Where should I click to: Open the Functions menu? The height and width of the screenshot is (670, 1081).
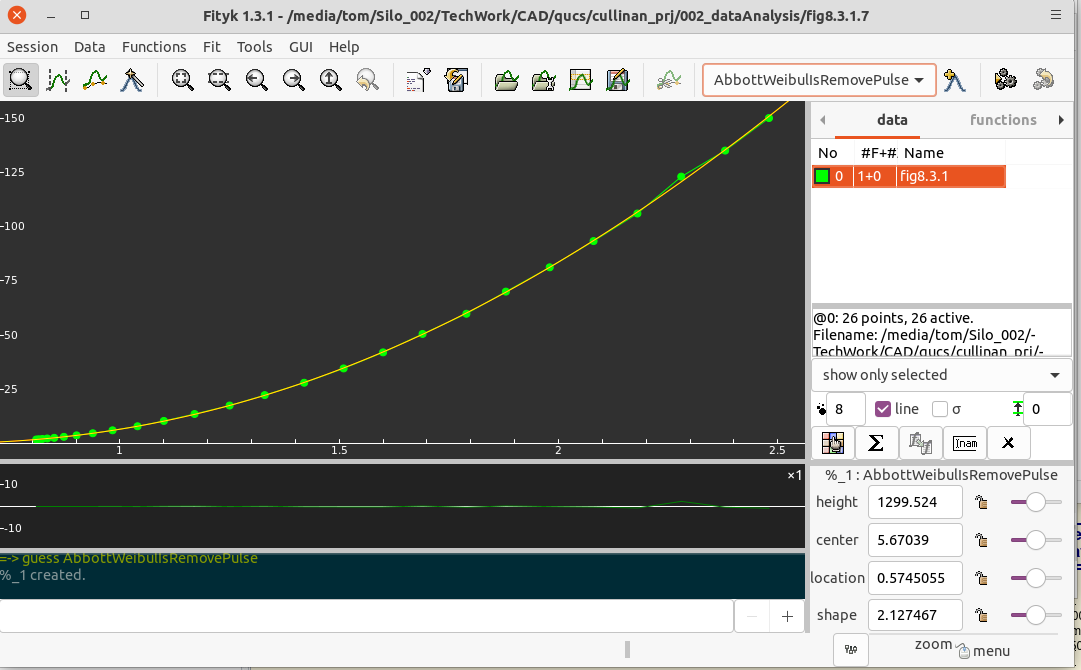(154, 47)
